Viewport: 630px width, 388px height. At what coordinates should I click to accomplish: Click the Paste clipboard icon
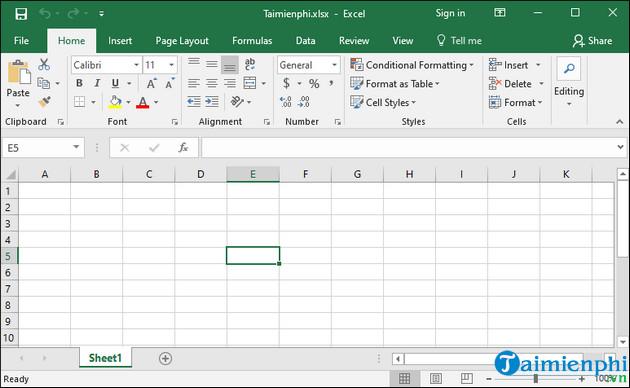click(18, 72)
